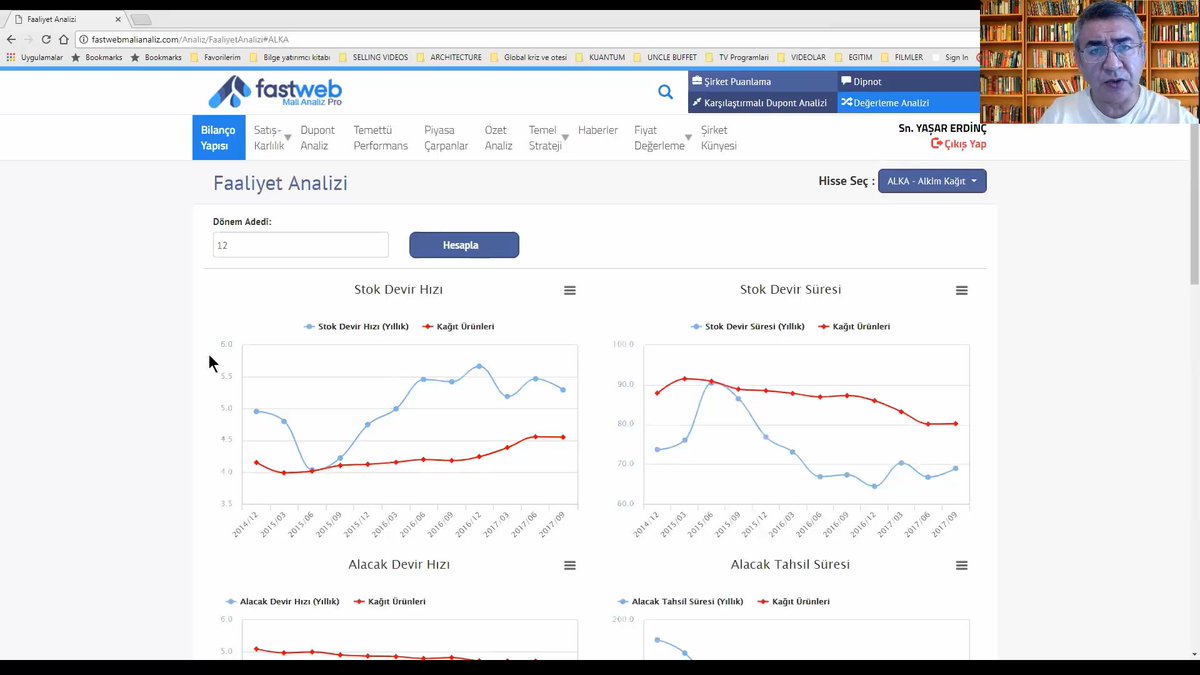Click the Hesapla button
Screen dimensions: 1200x675
tap(464, 245)
